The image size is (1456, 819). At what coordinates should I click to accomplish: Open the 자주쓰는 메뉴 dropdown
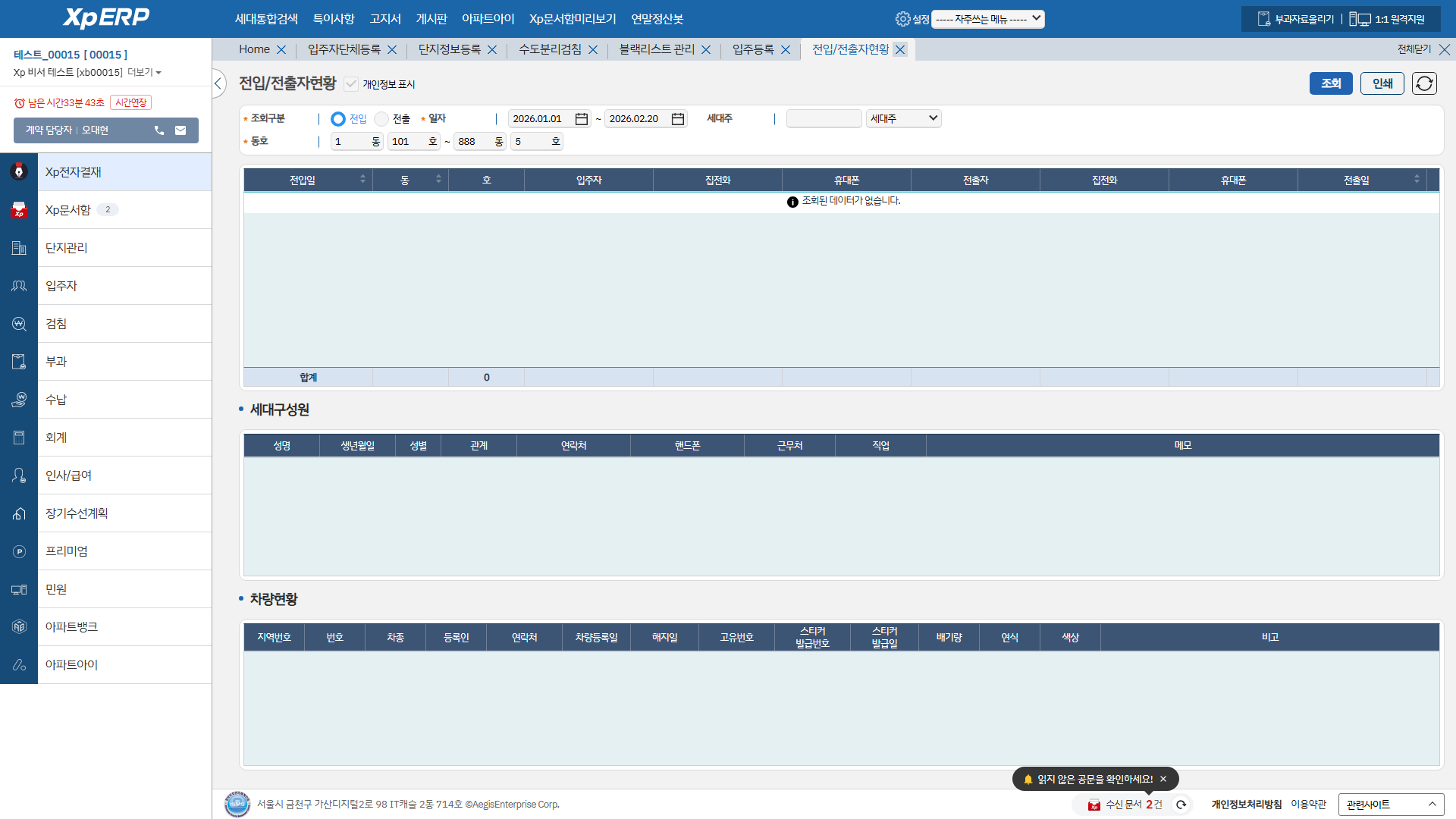[987, 19]
